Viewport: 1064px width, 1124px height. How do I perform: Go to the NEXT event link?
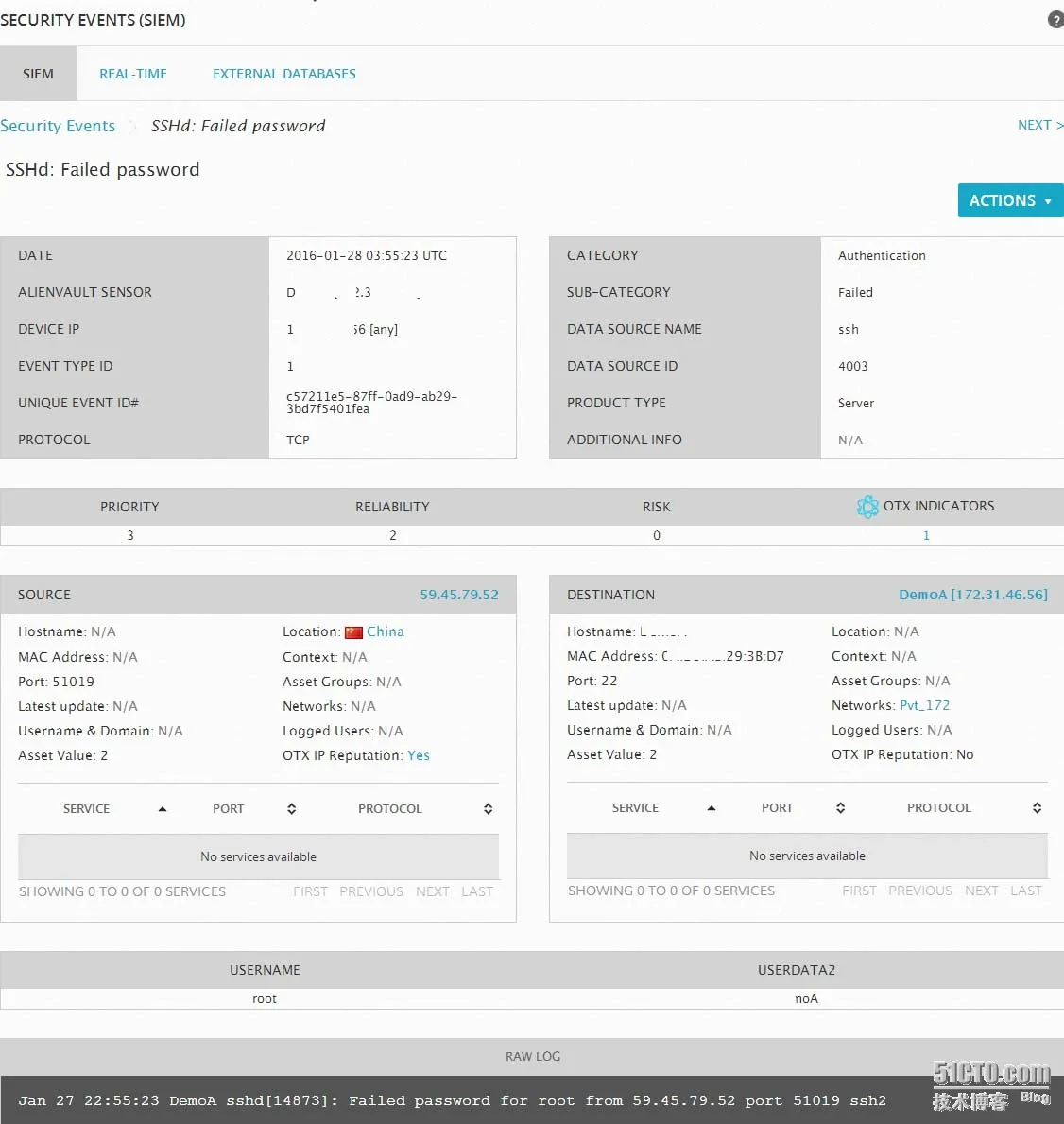tap(1040, 125)
